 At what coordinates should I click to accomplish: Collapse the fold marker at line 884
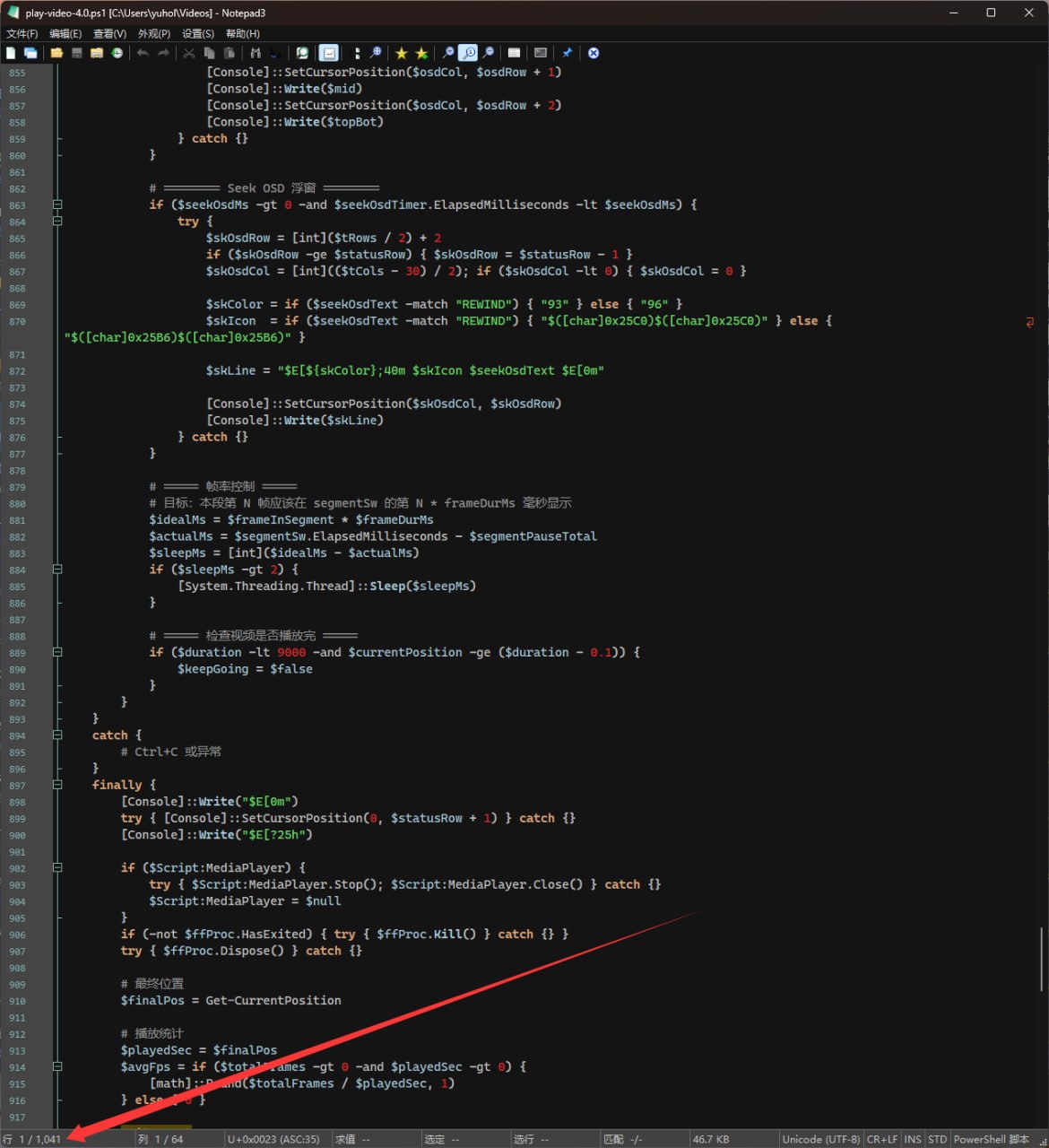point(57,570)
